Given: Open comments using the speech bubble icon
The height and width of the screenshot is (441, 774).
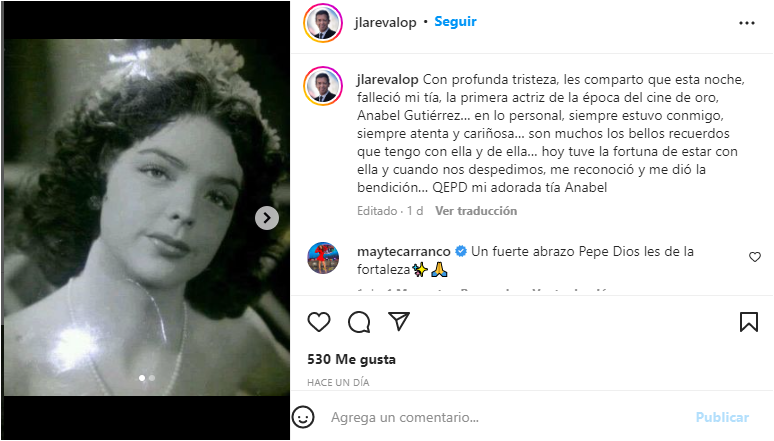Looking at the screenshot, I should (359, 322).
